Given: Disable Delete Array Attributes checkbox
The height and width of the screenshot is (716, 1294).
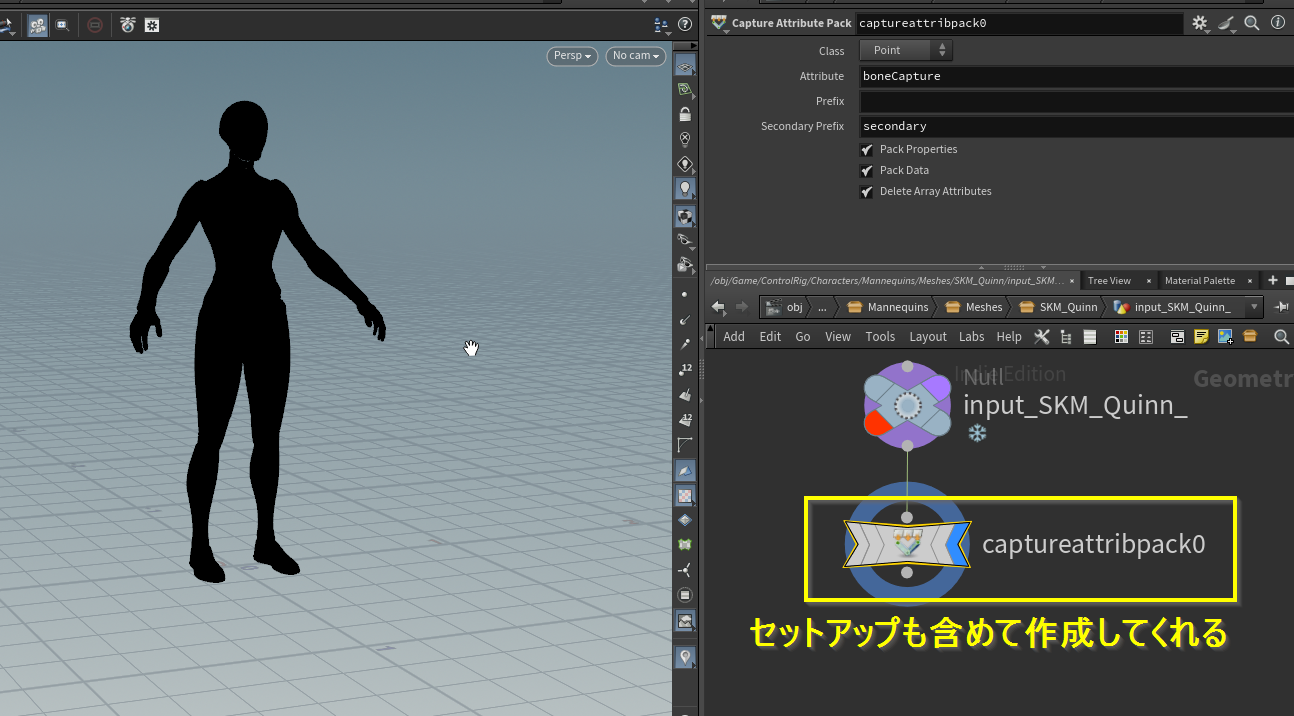Looking at the screenshot, I should (867, 192).
